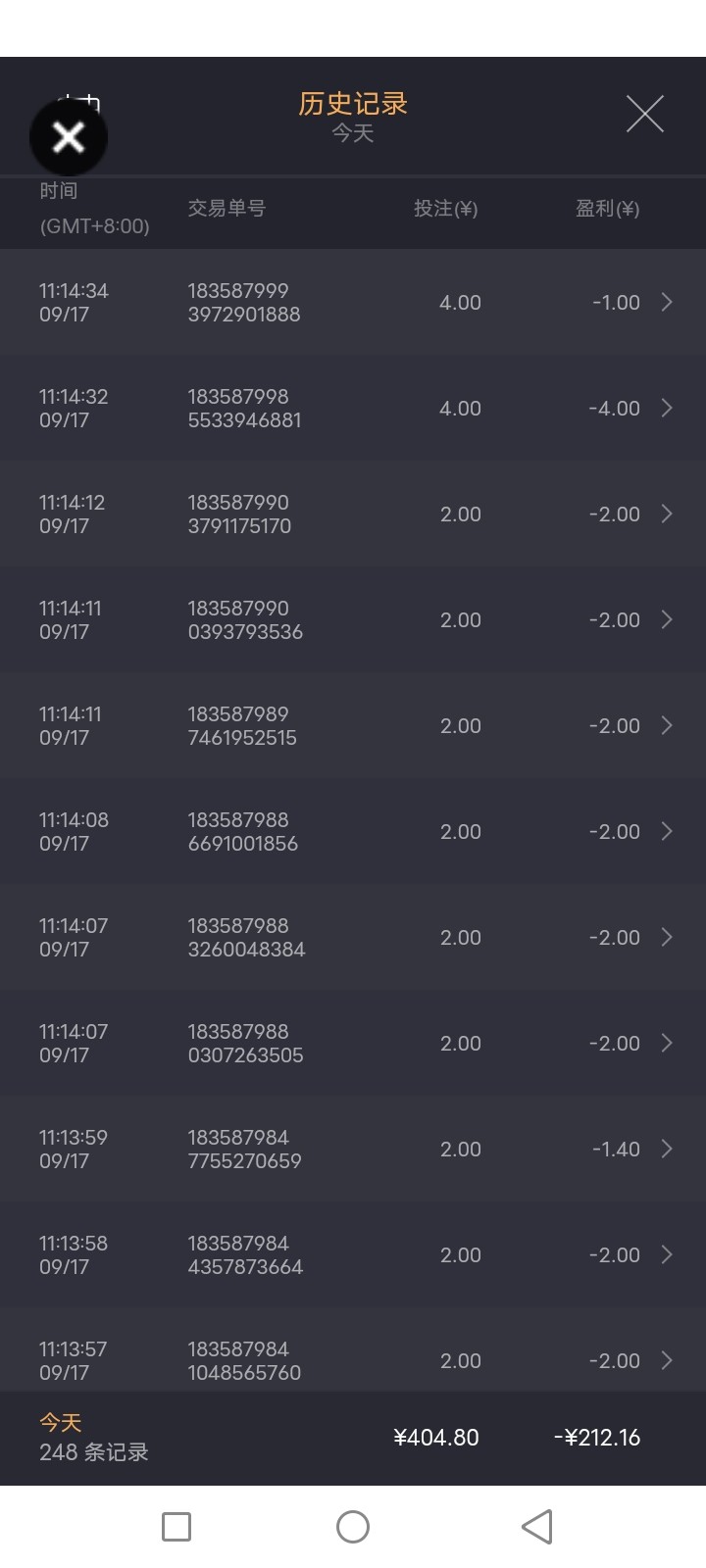Expand the 11:14:08 record chevron

coord(667,831)
